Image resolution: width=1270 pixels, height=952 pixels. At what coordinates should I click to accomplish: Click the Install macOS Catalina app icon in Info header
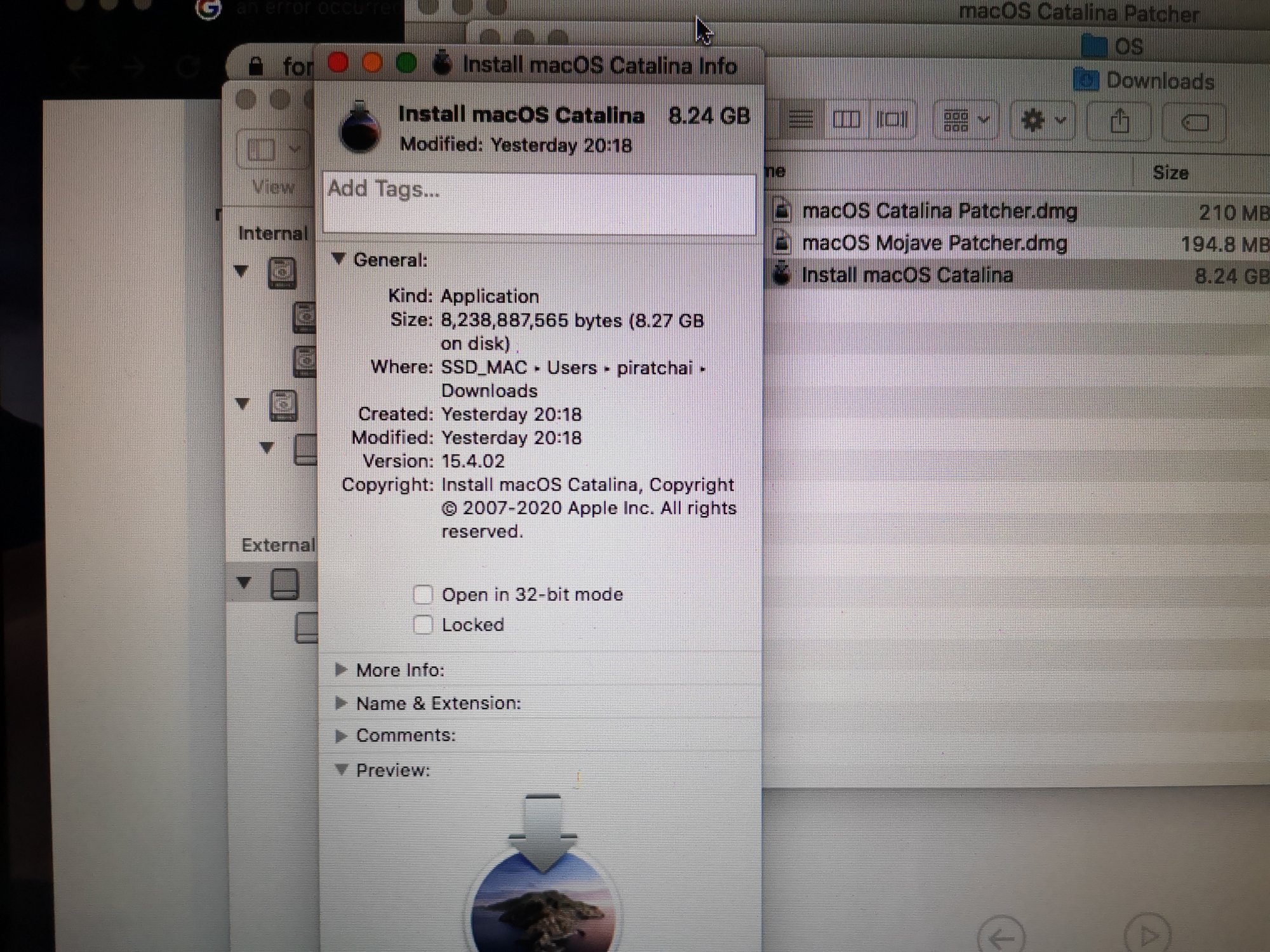tap(359, 128)
